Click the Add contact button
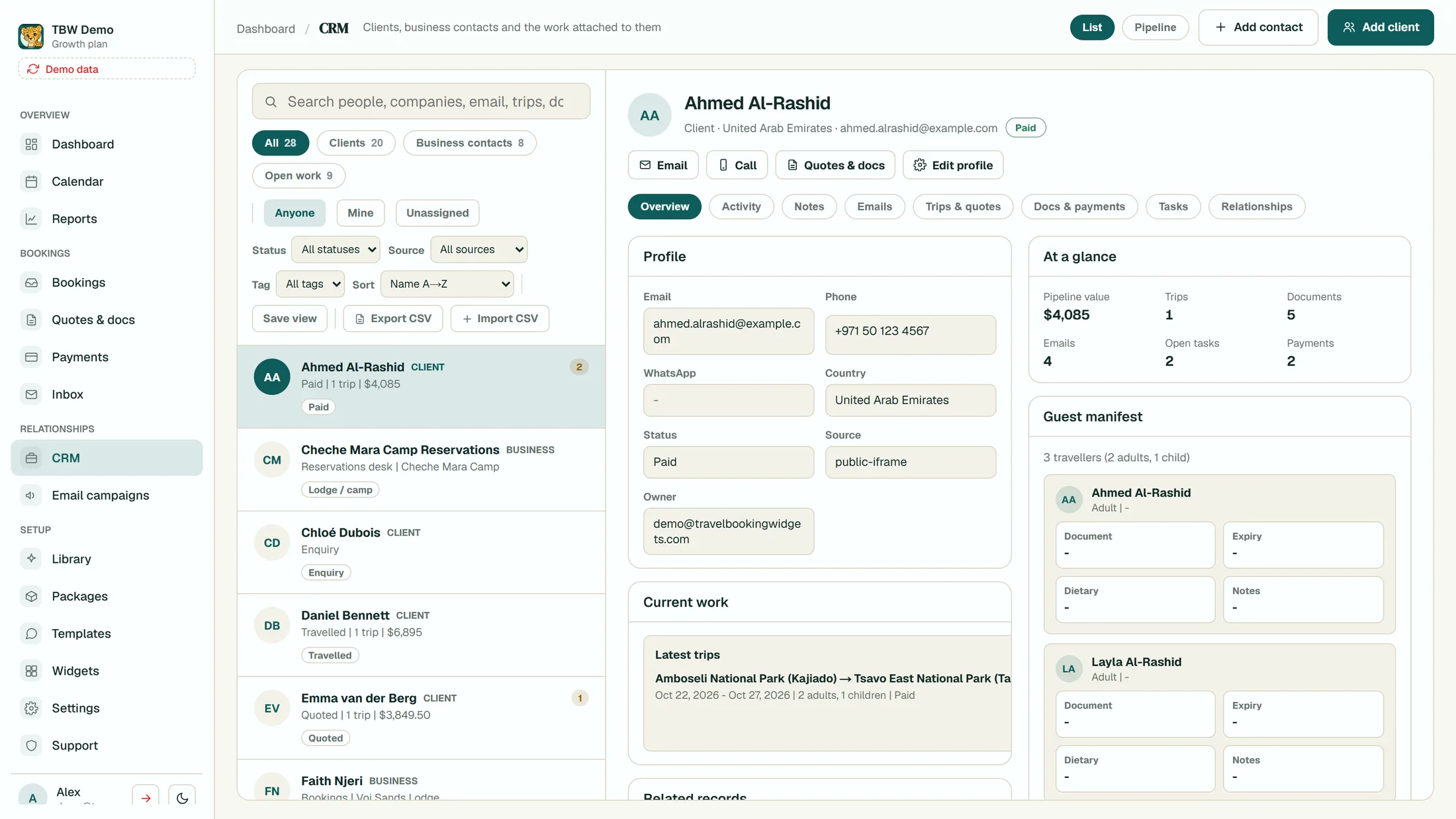 pos(1258,27)
